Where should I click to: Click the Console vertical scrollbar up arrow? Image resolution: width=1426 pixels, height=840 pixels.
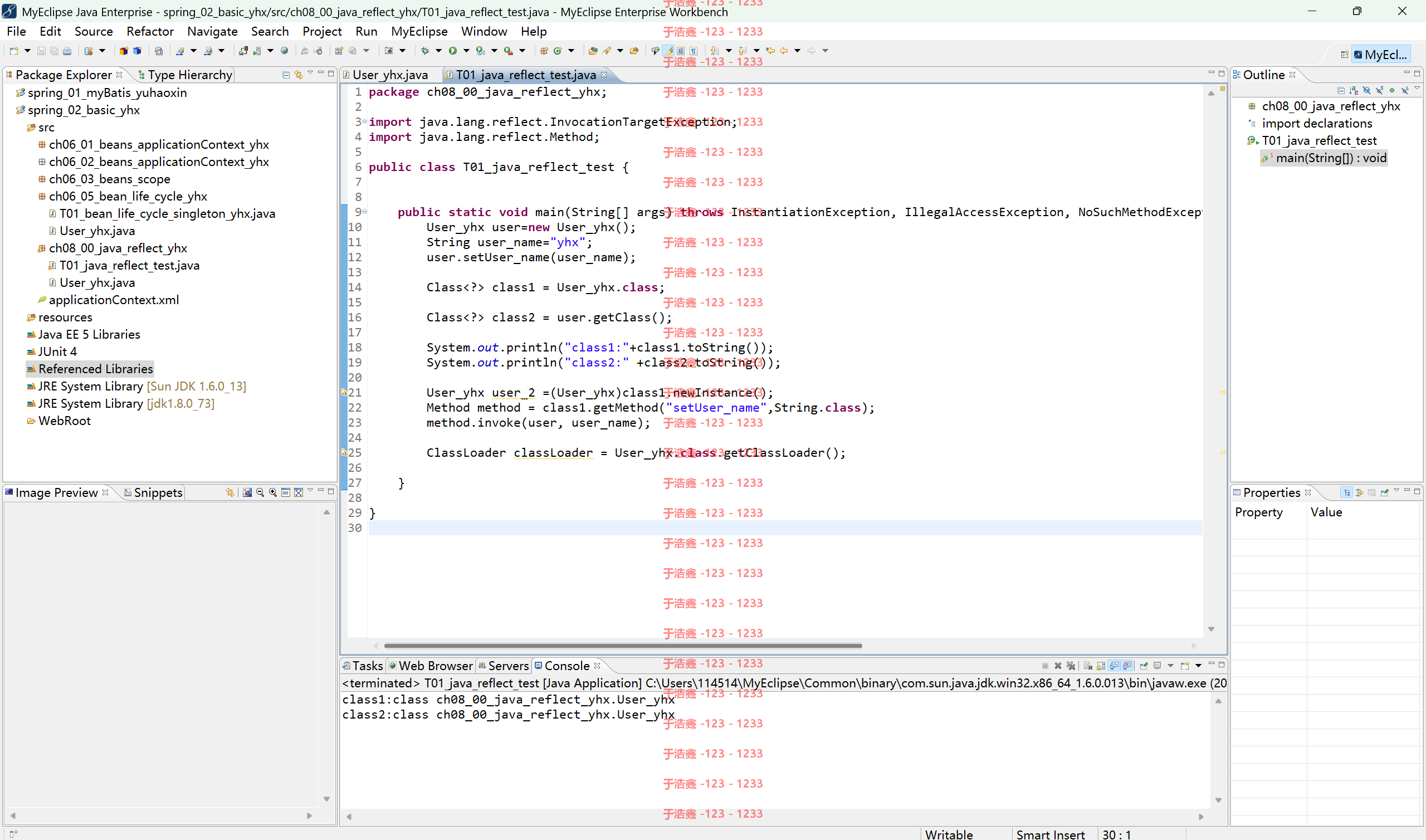click(x=1218, y=701)
